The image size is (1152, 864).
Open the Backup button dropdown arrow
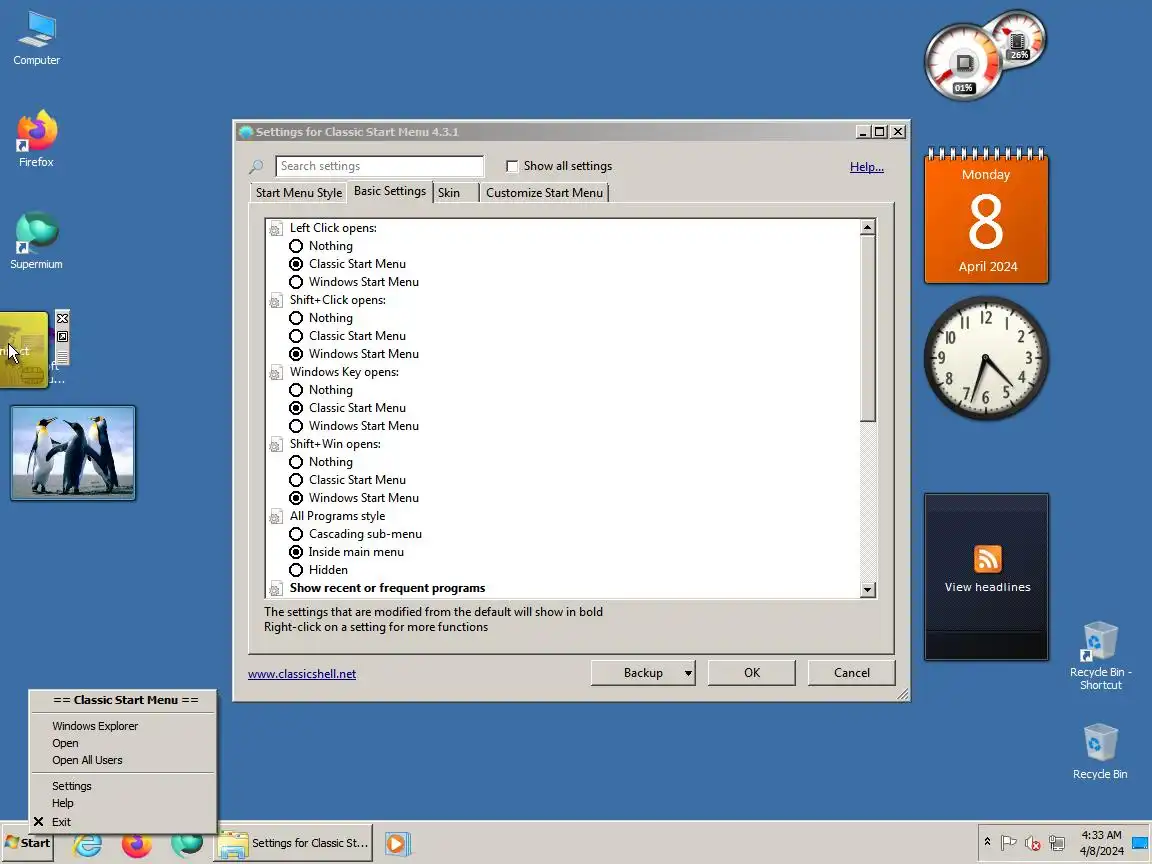point(688,673)
